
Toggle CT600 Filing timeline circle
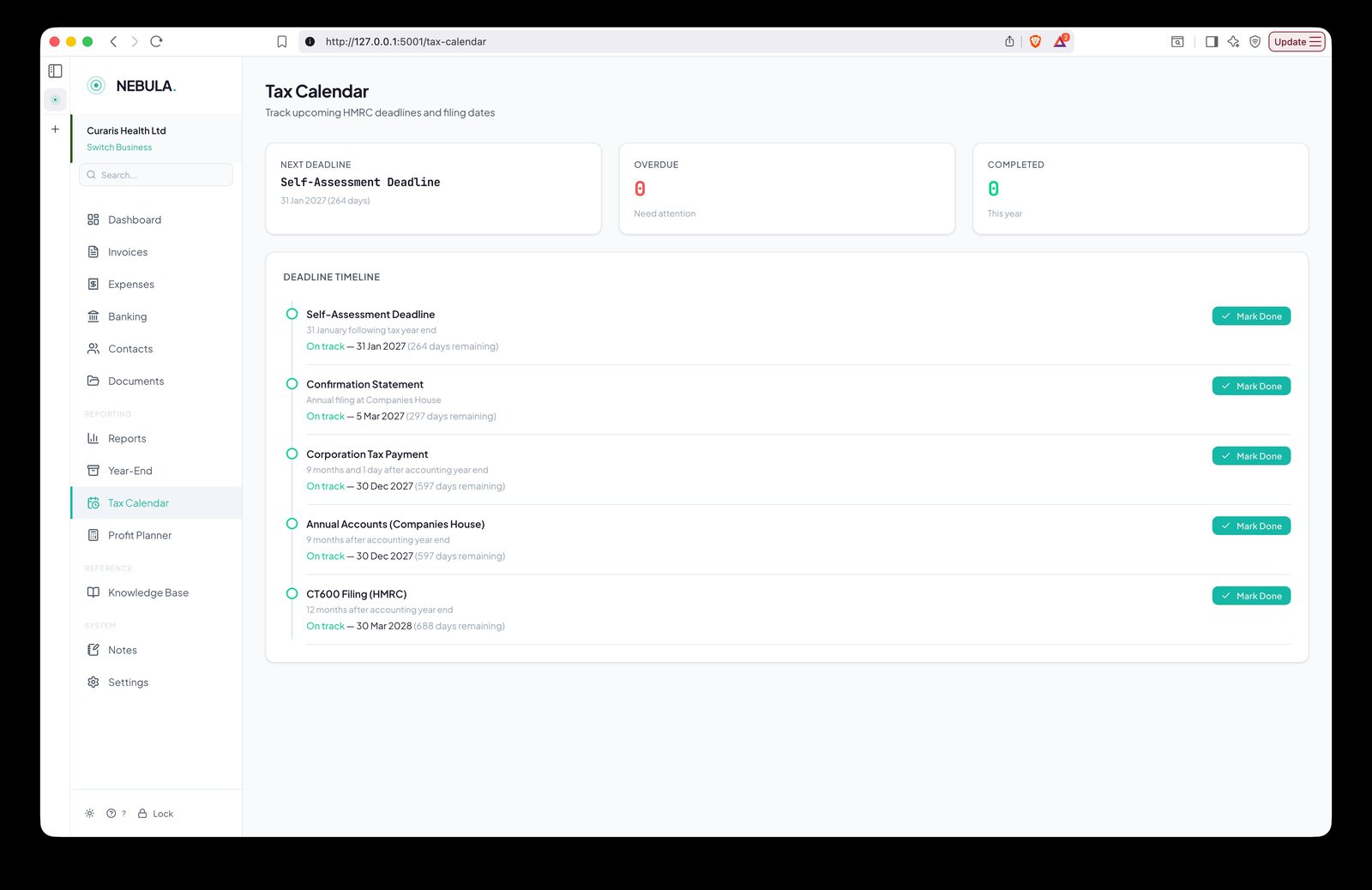[292, 593]
